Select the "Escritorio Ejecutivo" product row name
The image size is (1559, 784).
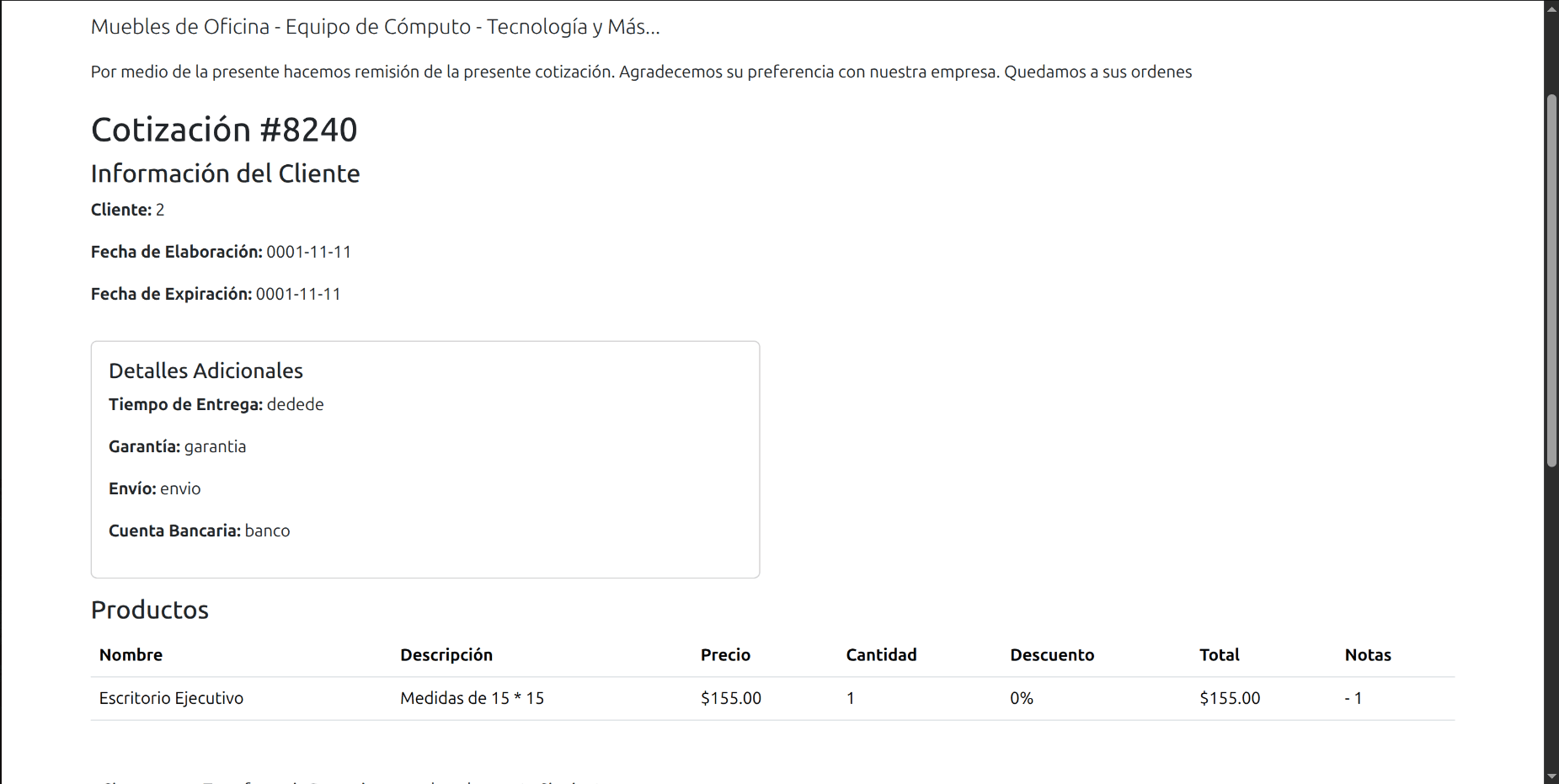click(x=171, y=698)
